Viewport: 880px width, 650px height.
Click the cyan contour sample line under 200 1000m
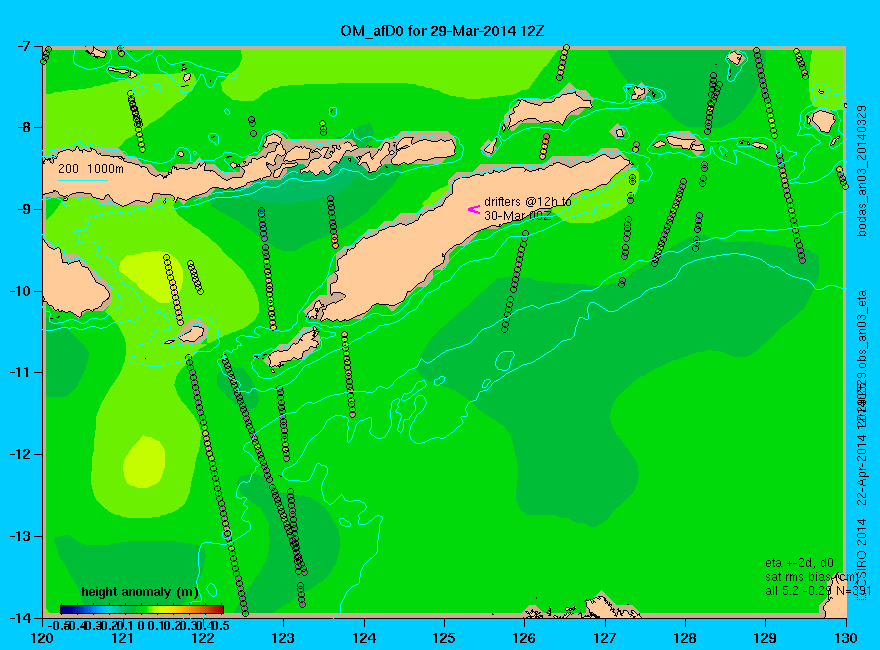82,181
